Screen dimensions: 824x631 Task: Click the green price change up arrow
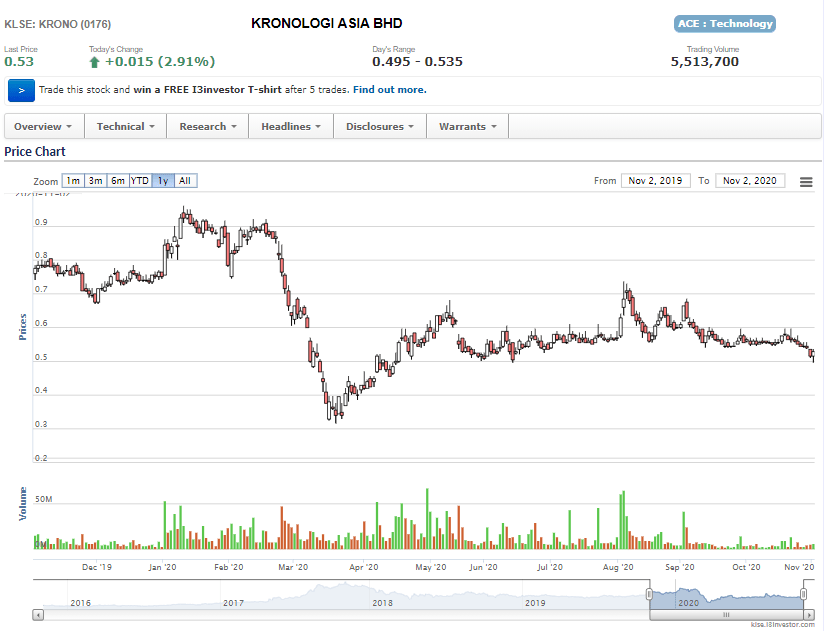[x=95, y=62]
